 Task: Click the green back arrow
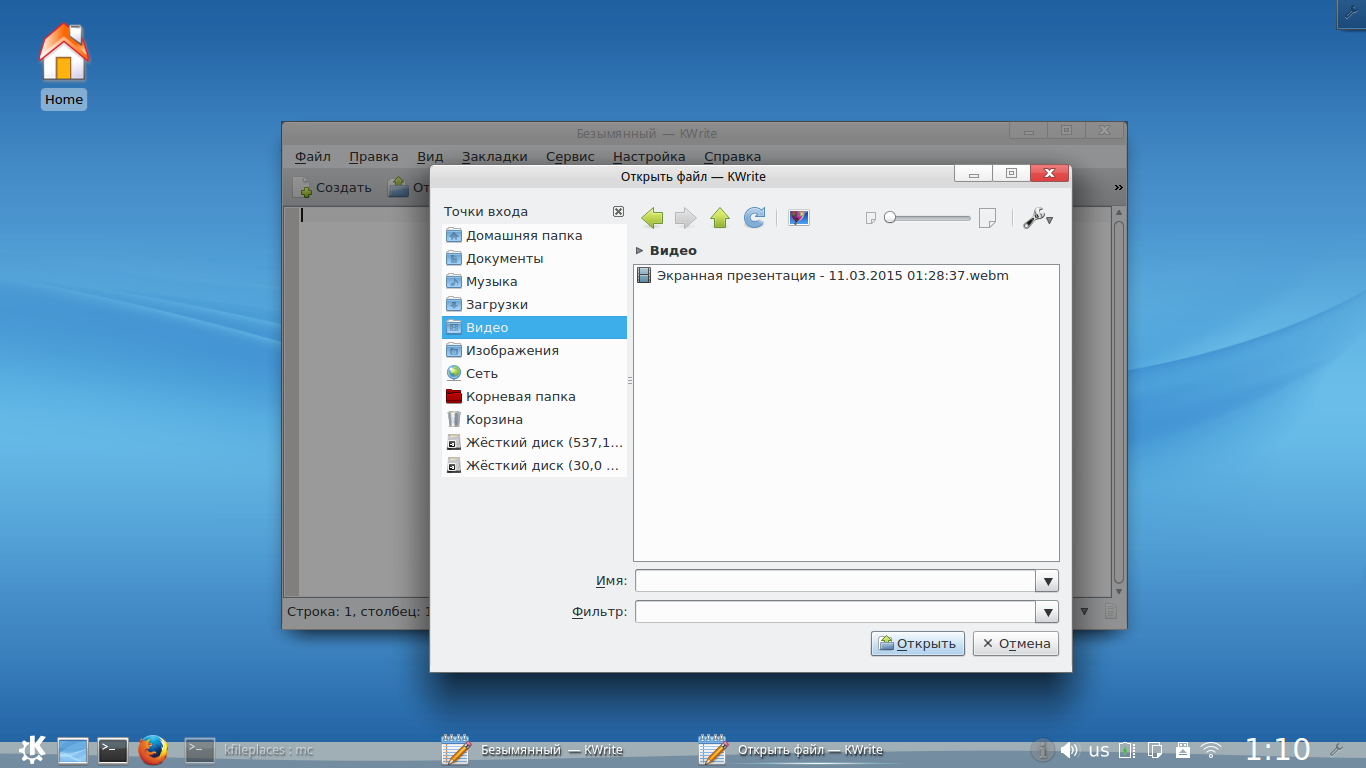652,218
